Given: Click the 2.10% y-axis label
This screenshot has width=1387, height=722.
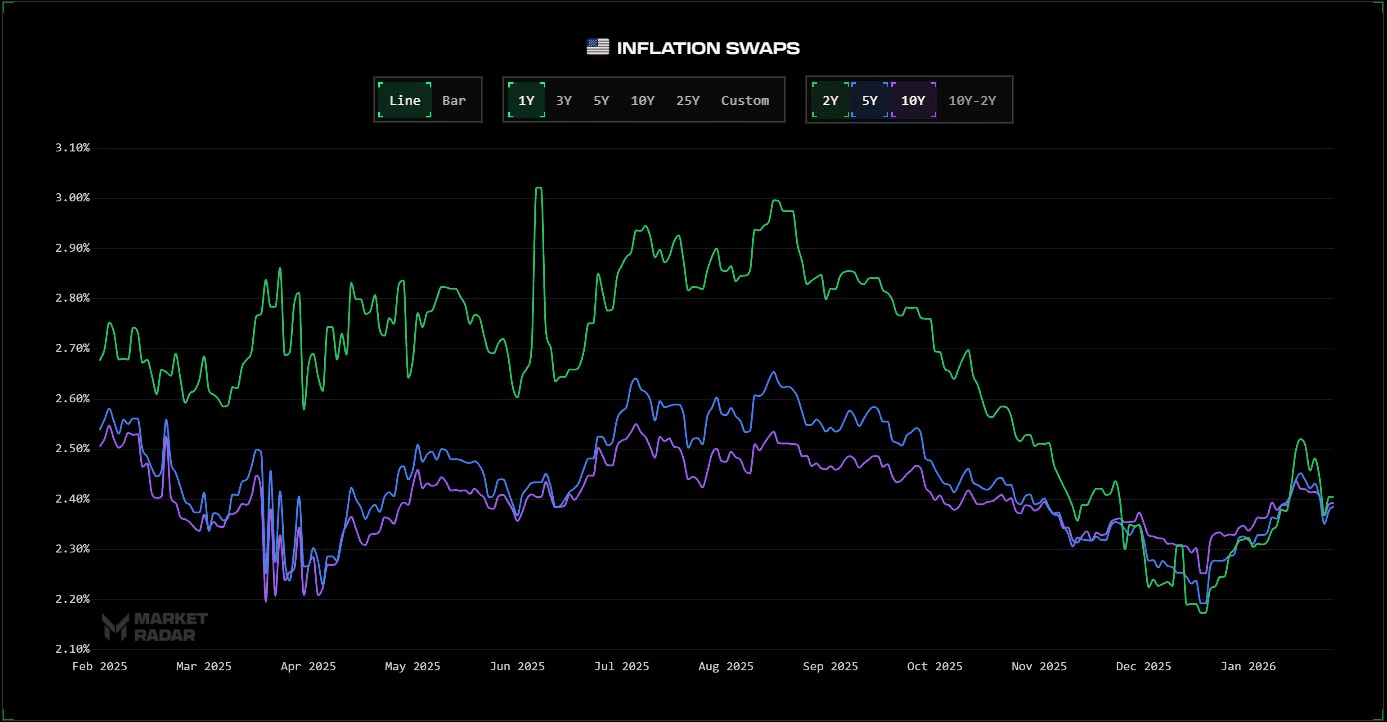Looking at the screenshot, I should [x=72, y=649].
